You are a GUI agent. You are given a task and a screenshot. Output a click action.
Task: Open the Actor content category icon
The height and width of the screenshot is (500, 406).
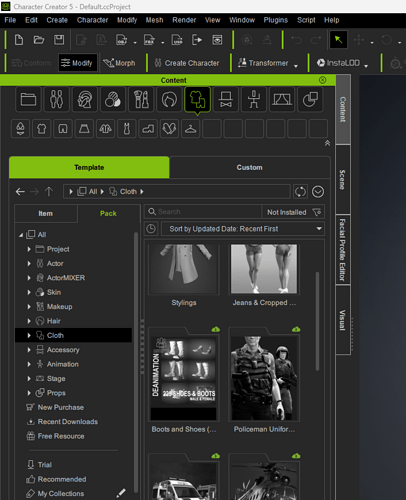[x=56, y=99]
